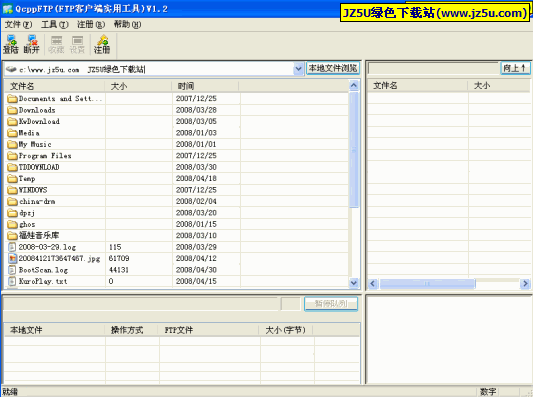Select the dpzj folder
This screenshot has height=397, width=533.
point(21,213)
